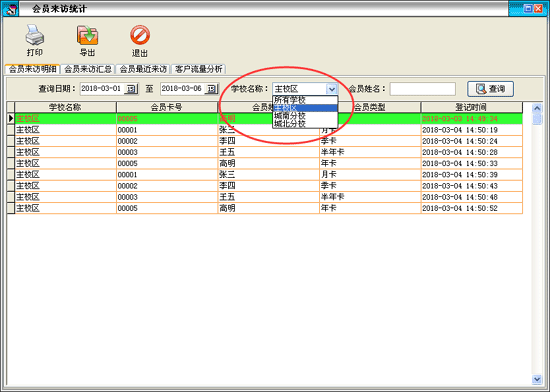The height and width of the screenshot is (392, 550).
Task: Select 所有学校 from the dropdown list
Action: [305, 100]
